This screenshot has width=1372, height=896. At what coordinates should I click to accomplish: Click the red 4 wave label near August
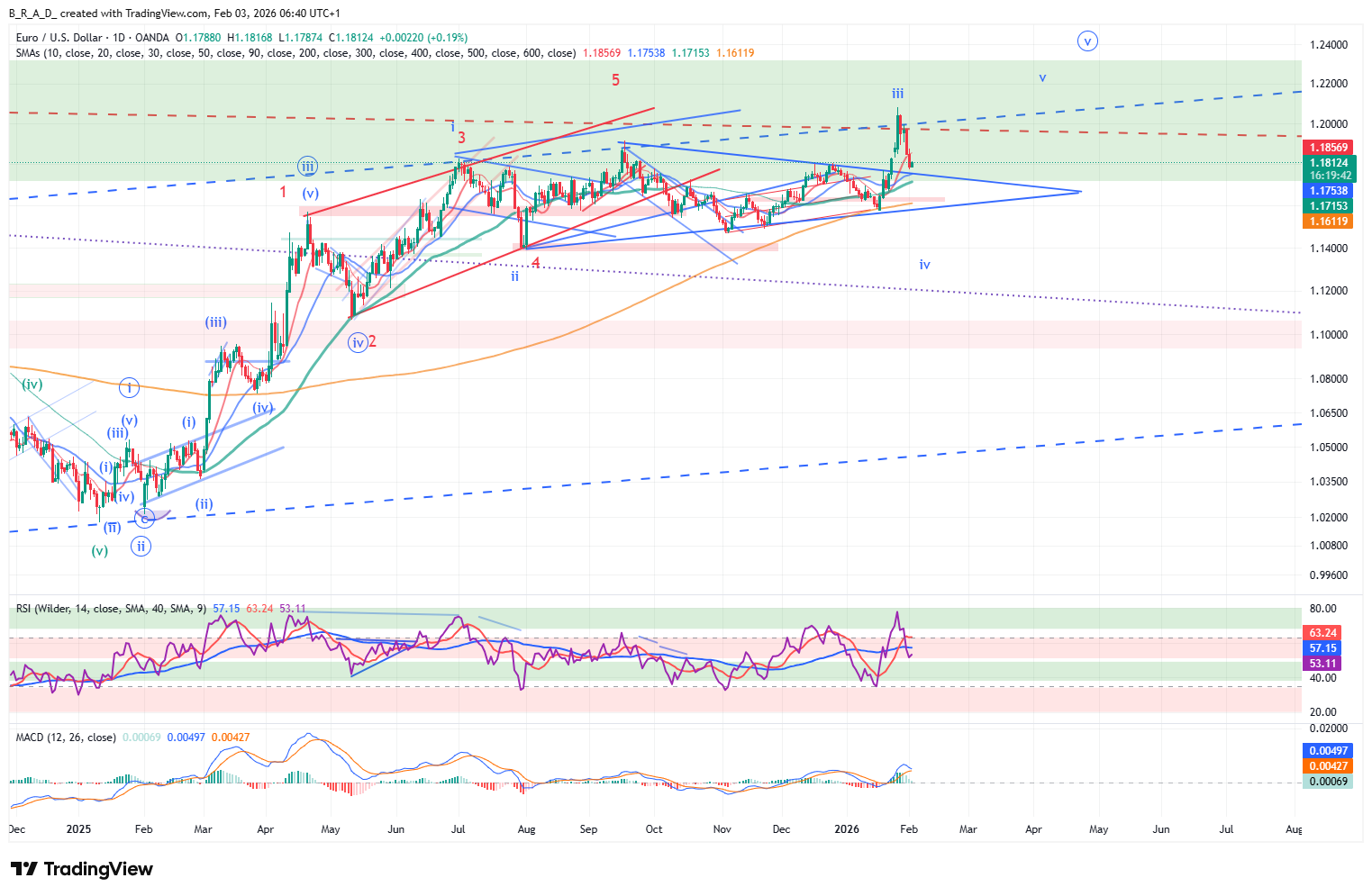[536, 263]
